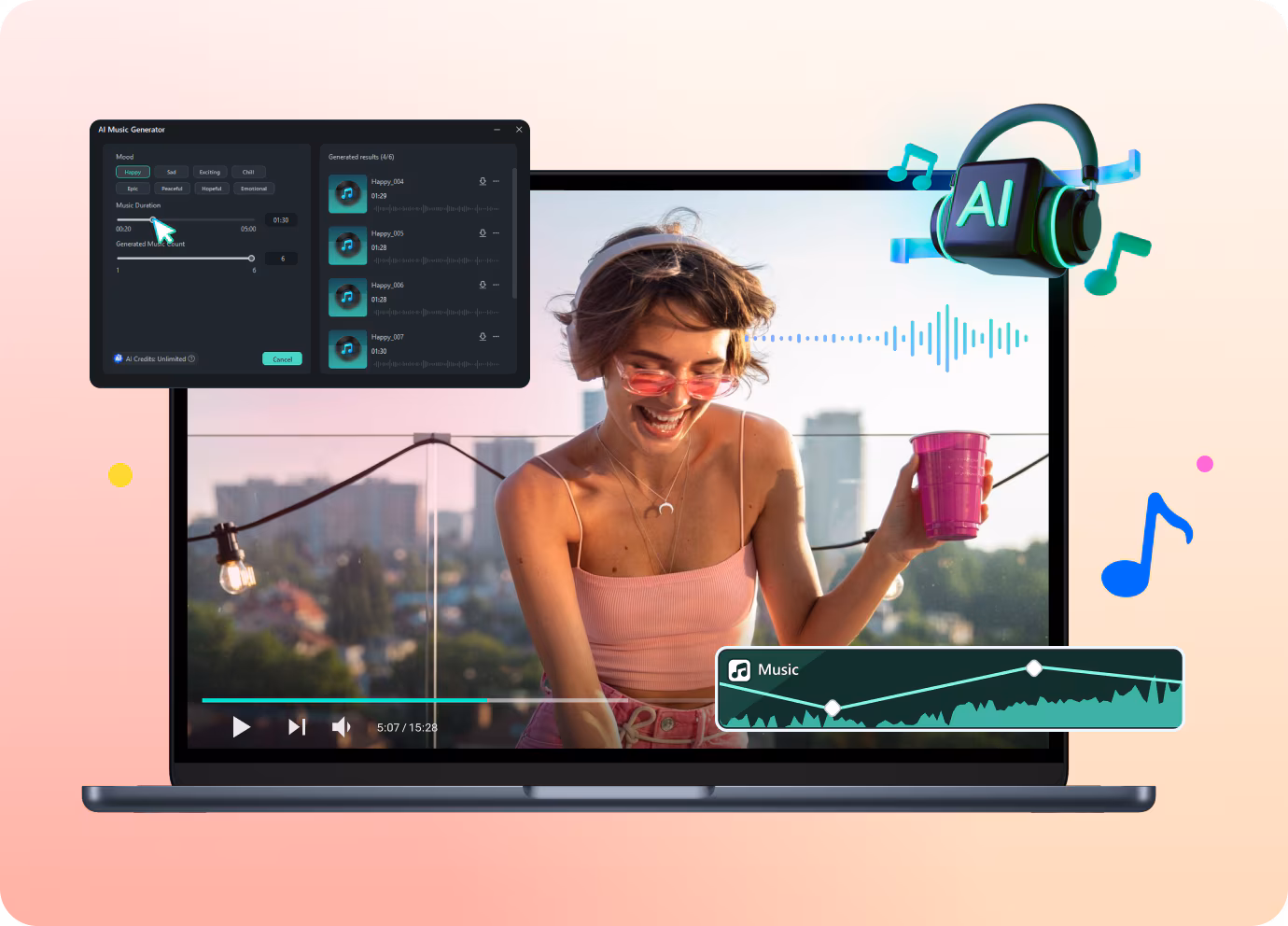
Task: Click the 05:00 maximum duration label
Action: point(248,229)
